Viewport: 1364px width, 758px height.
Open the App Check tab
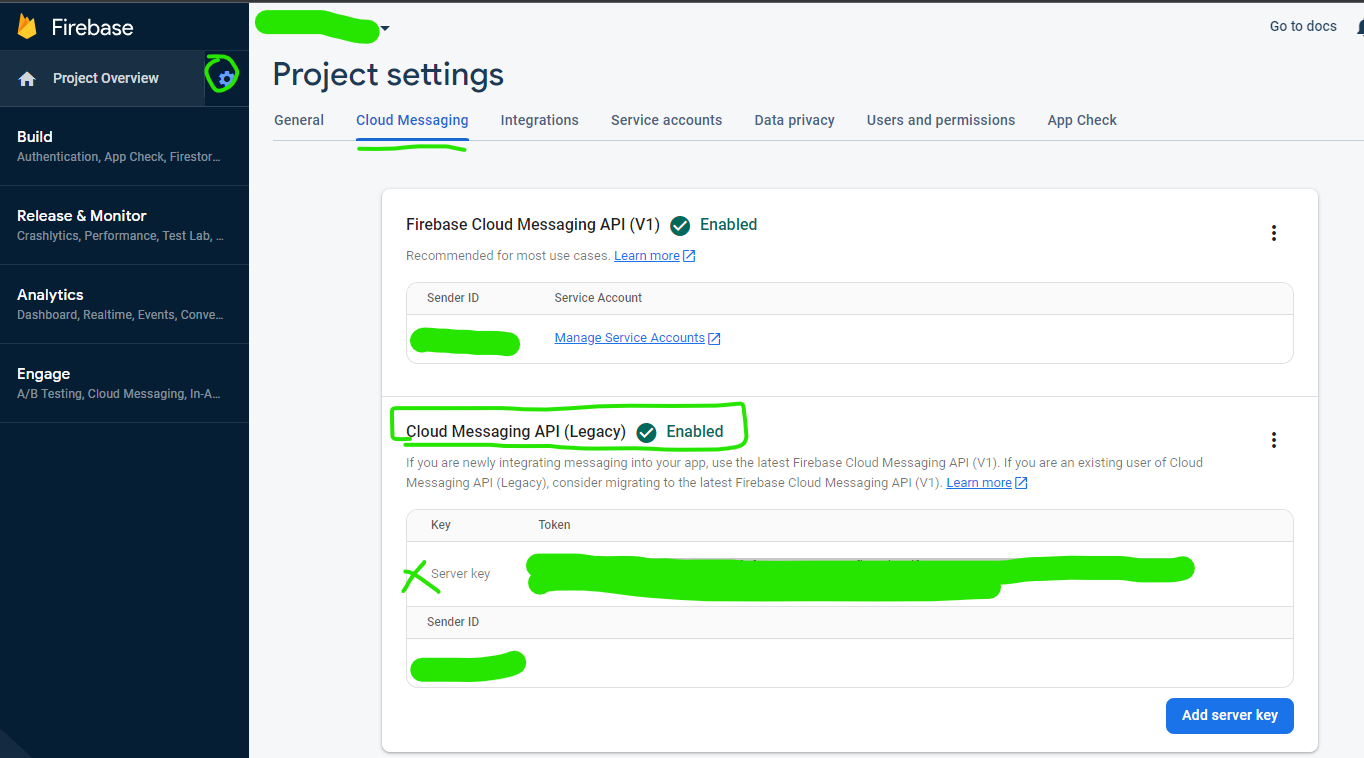click(x=1082, y=120)
